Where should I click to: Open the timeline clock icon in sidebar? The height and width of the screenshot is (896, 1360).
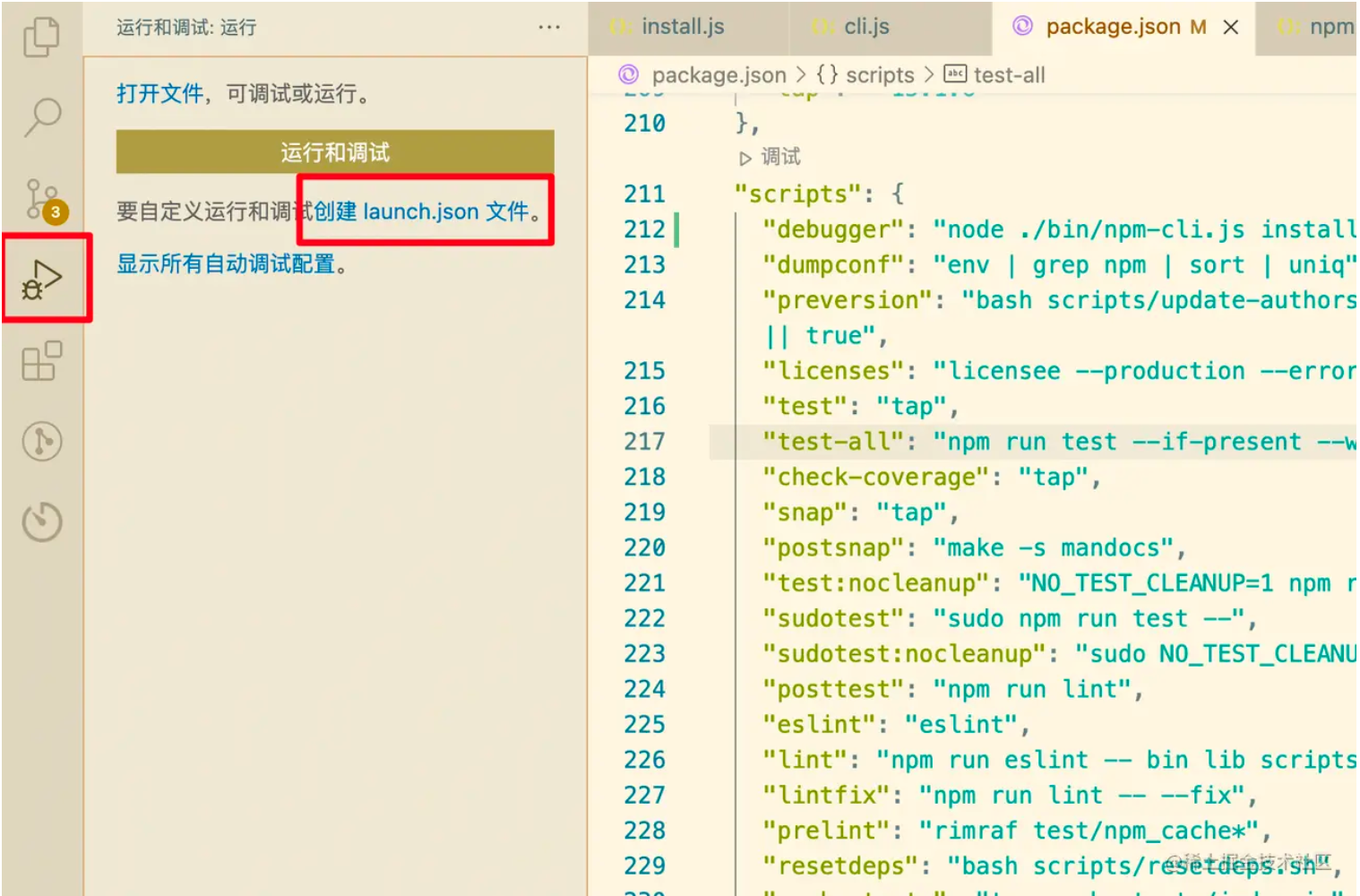[42, 521]
